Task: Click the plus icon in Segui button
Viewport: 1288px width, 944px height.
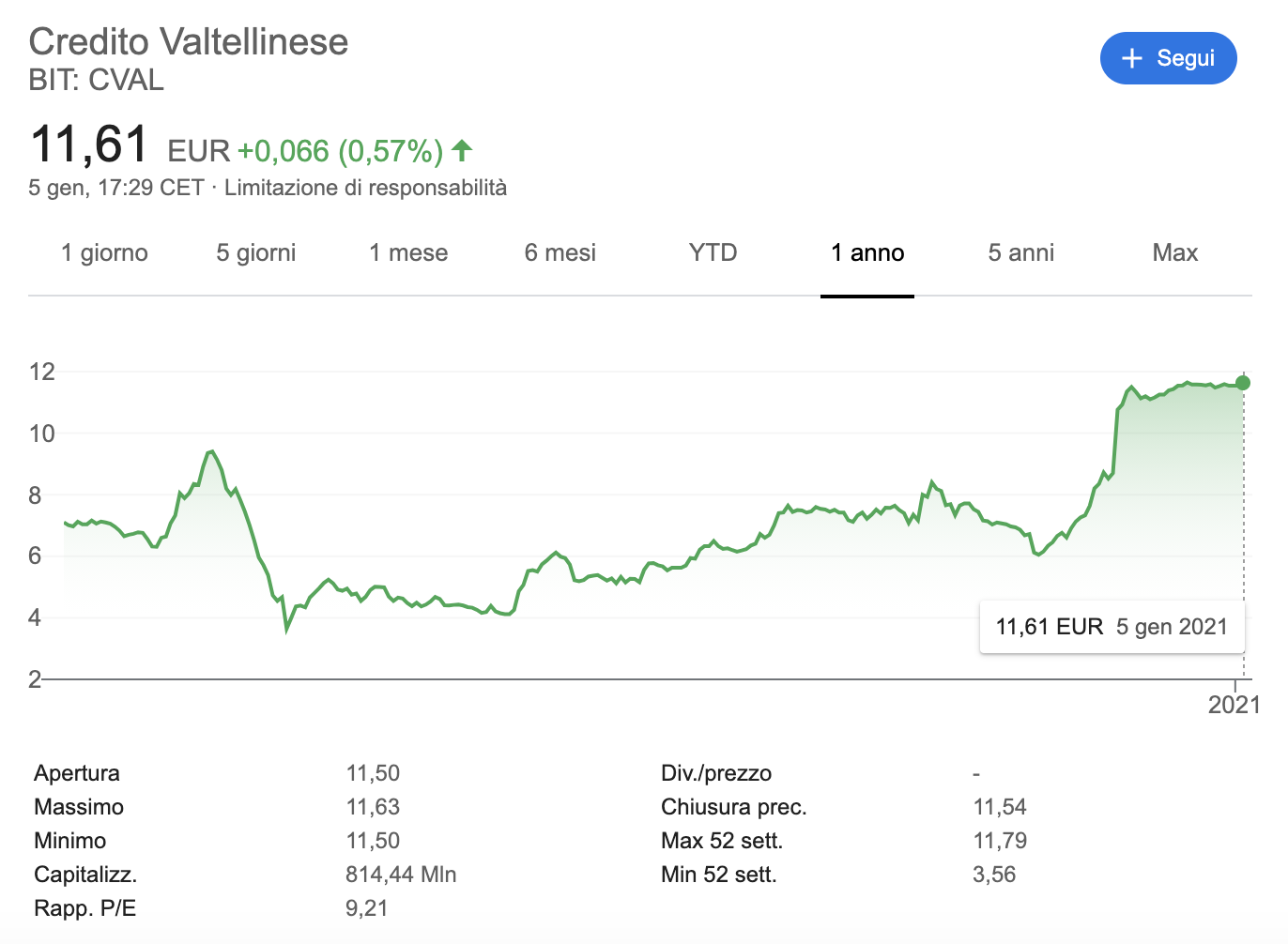Action: [x=1132, y=58]
